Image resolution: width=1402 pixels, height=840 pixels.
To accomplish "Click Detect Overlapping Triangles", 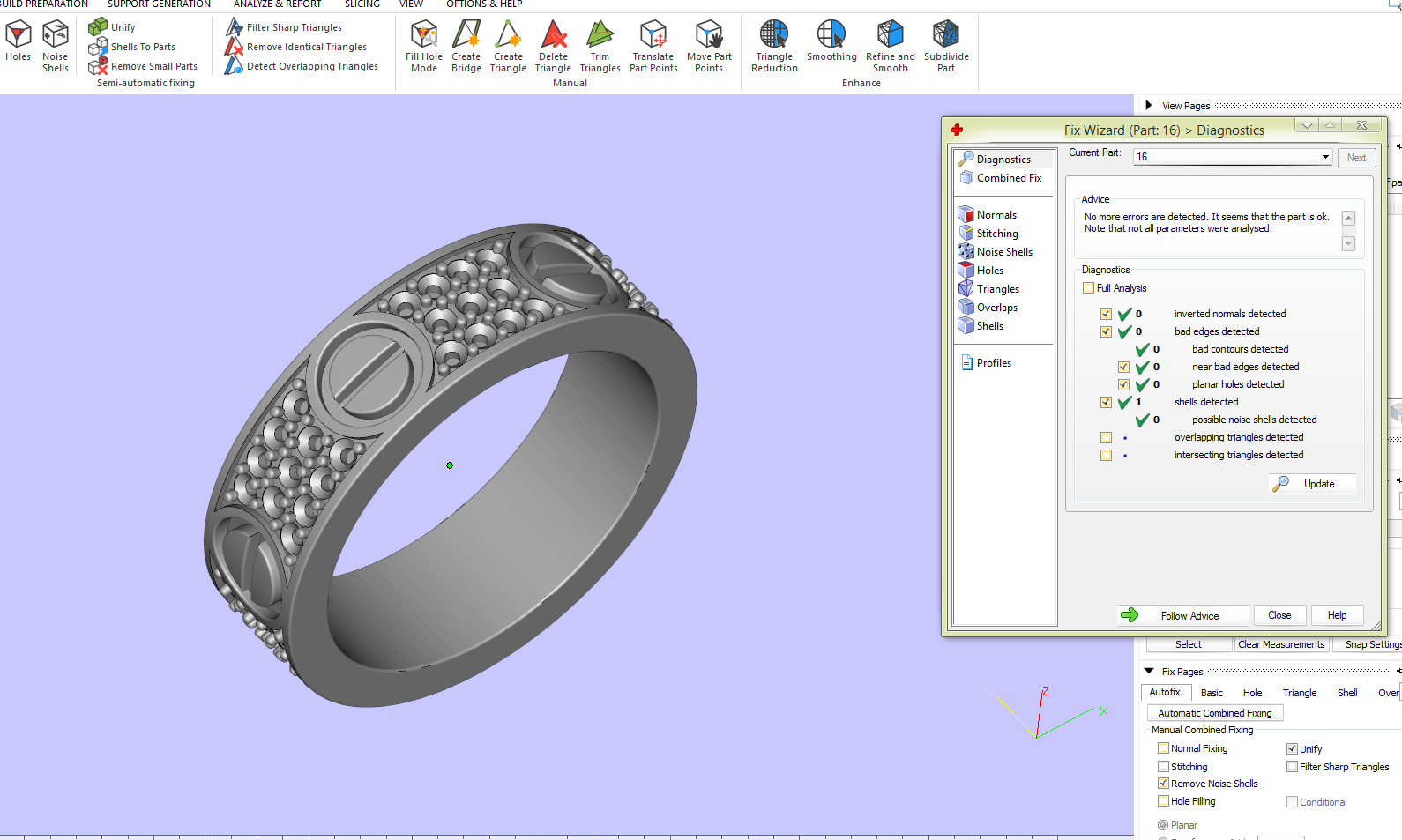I will tap(302, 66).
